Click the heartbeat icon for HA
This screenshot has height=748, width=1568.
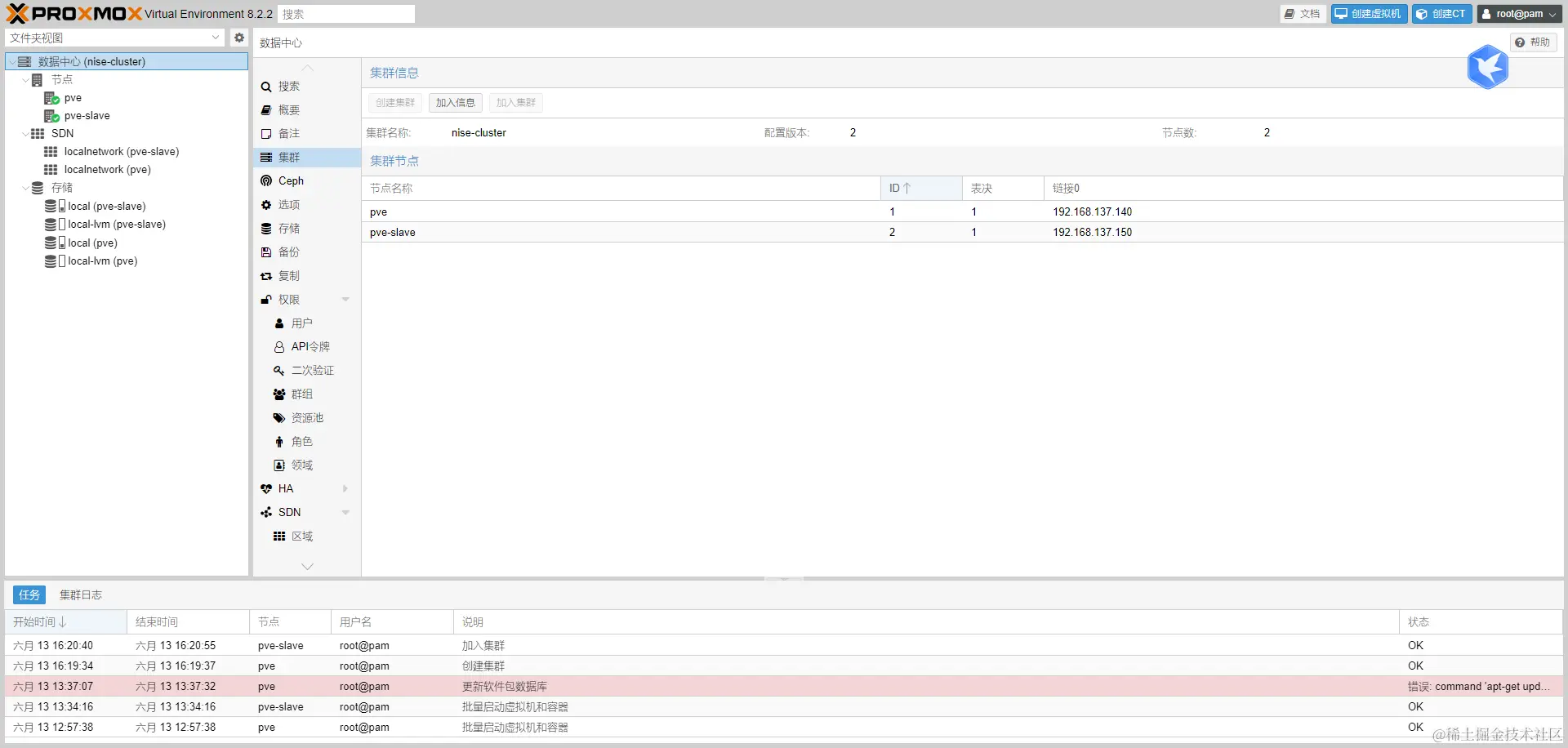(266, 489)
